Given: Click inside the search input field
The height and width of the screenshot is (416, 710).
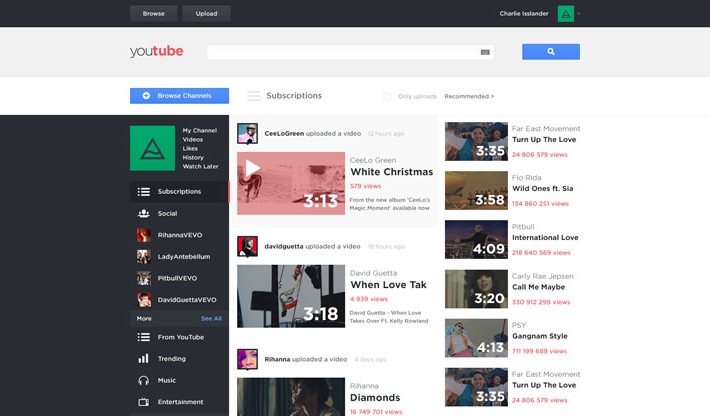Looking at the screenshot, I should (340, 52).
